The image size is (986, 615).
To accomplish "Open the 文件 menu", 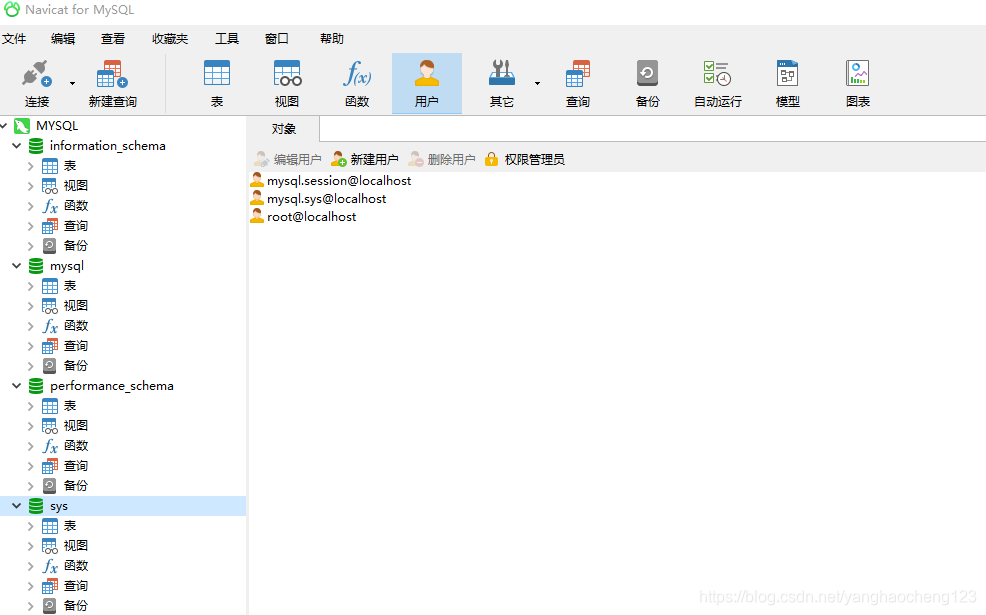I will click(x=14, y=39).
